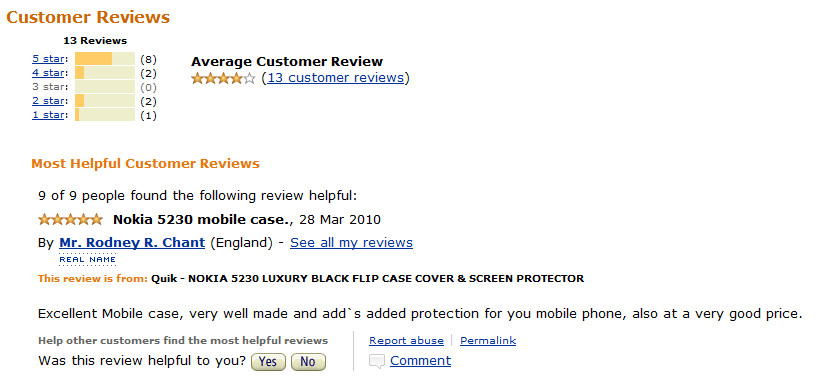Mark the review helpful with Yes

click(268, 362)
